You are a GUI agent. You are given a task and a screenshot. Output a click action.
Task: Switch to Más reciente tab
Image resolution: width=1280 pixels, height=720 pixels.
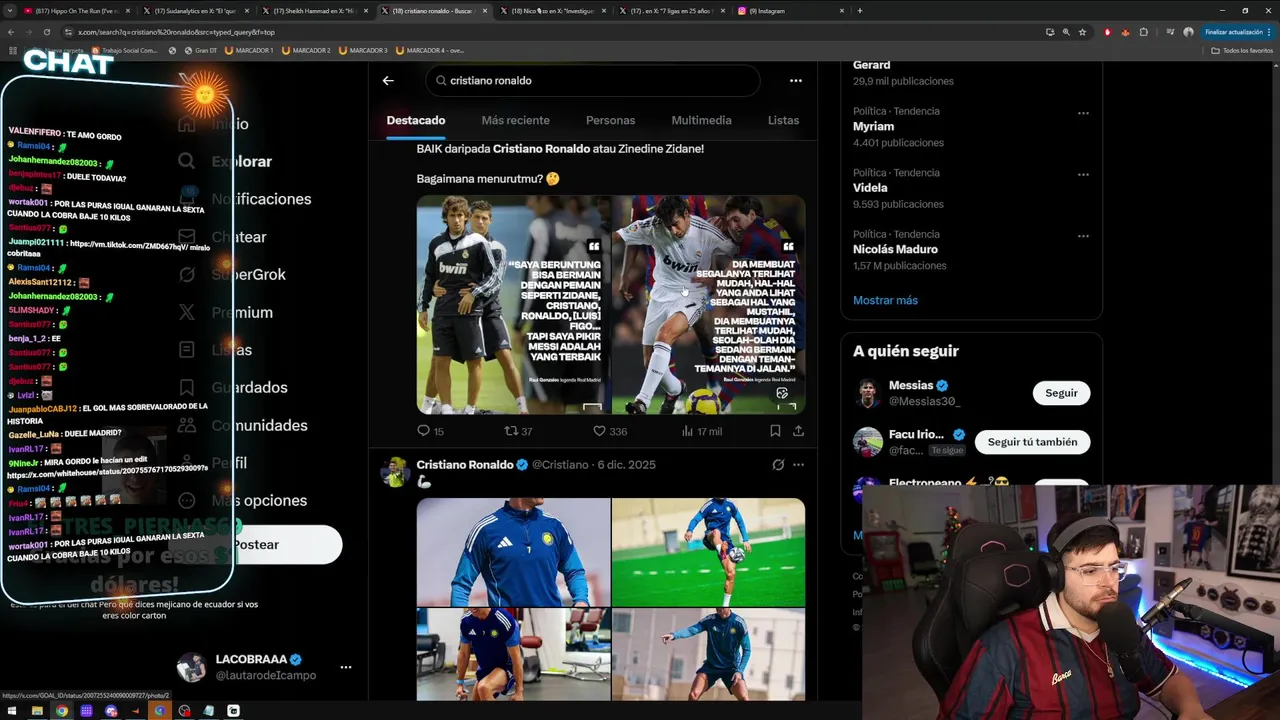point(516,120)
